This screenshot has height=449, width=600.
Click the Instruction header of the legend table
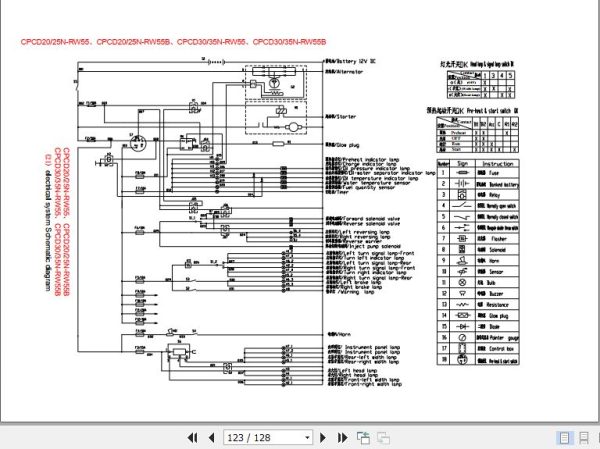[x=497, y=164]
